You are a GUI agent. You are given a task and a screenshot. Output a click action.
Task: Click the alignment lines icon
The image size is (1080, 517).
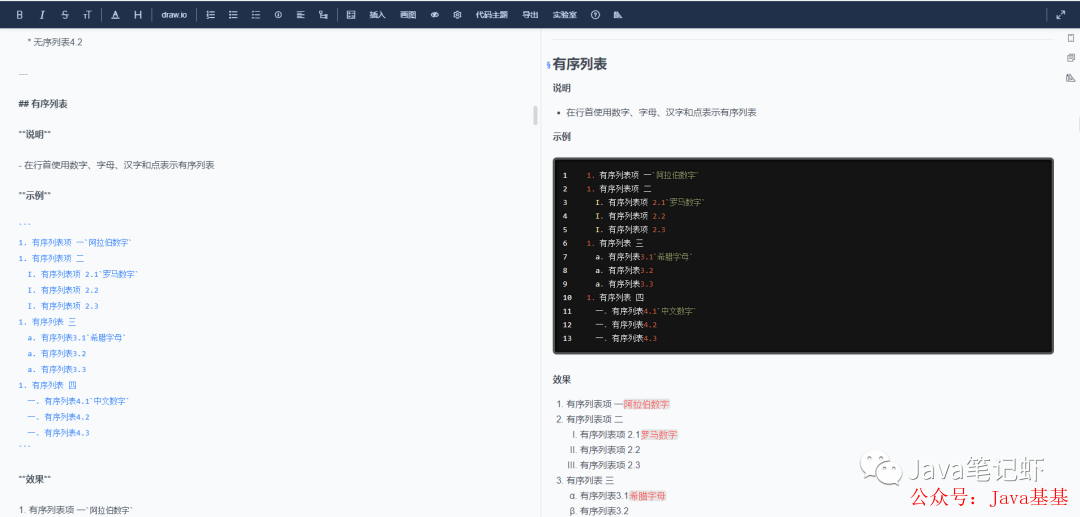pos(300,14)
